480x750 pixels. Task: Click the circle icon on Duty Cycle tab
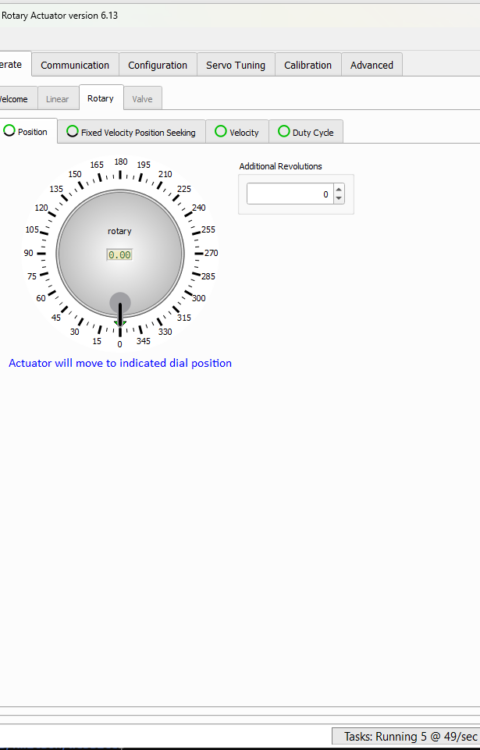click(284, 131)
